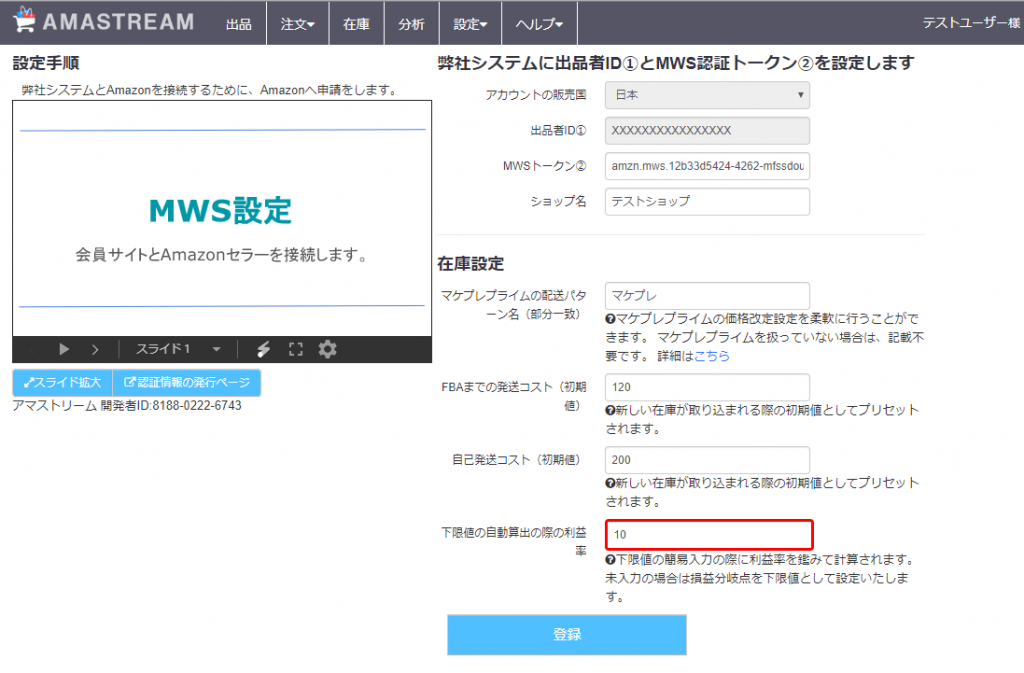The width and height of the screenshot is (1024, 673).
Task: Open the 認証情報の発行ページ button
Action: [187, 383]
